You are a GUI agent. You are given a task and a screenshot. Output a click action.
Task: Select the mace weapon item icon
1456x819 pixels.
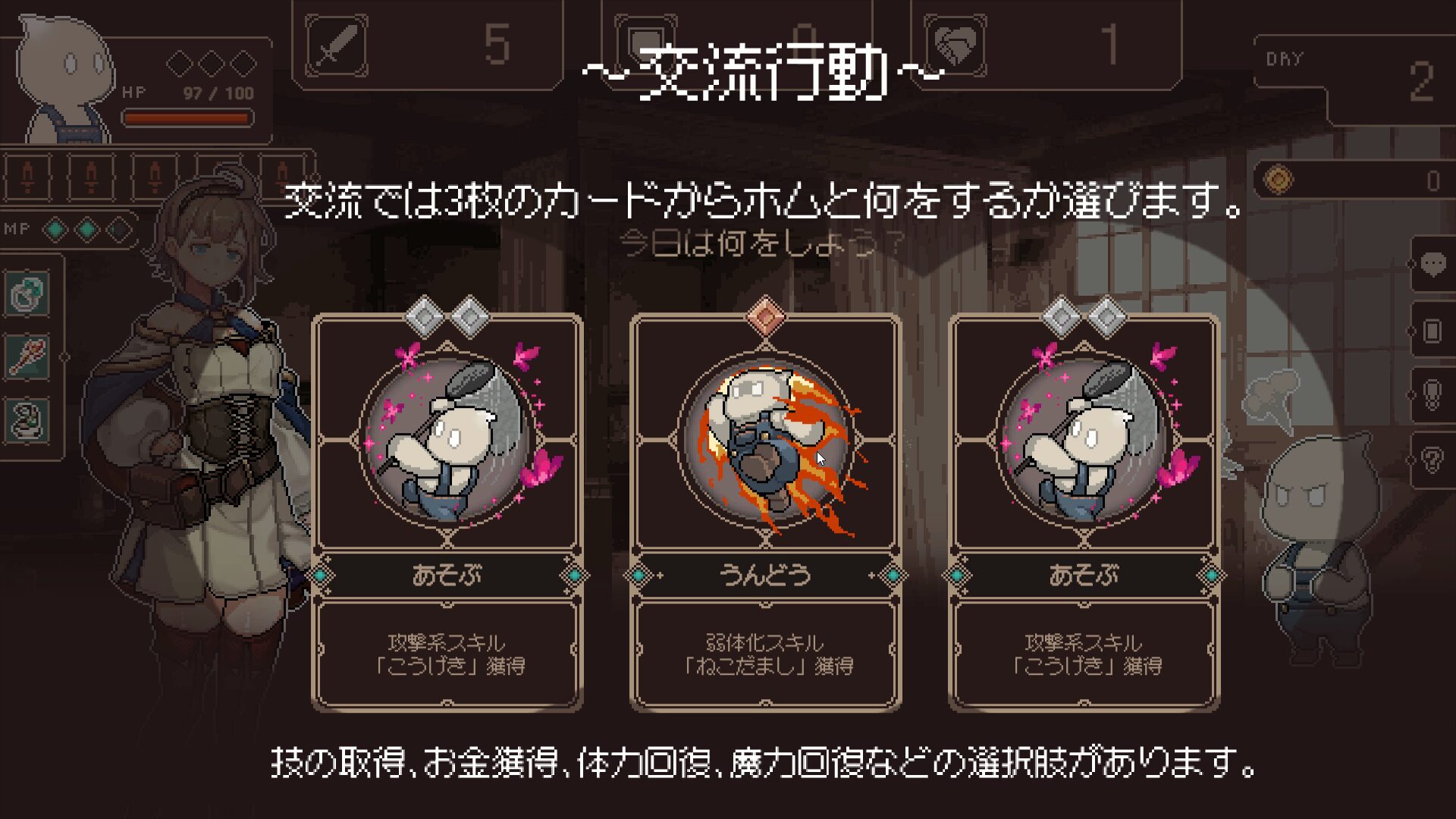[29, 356]
